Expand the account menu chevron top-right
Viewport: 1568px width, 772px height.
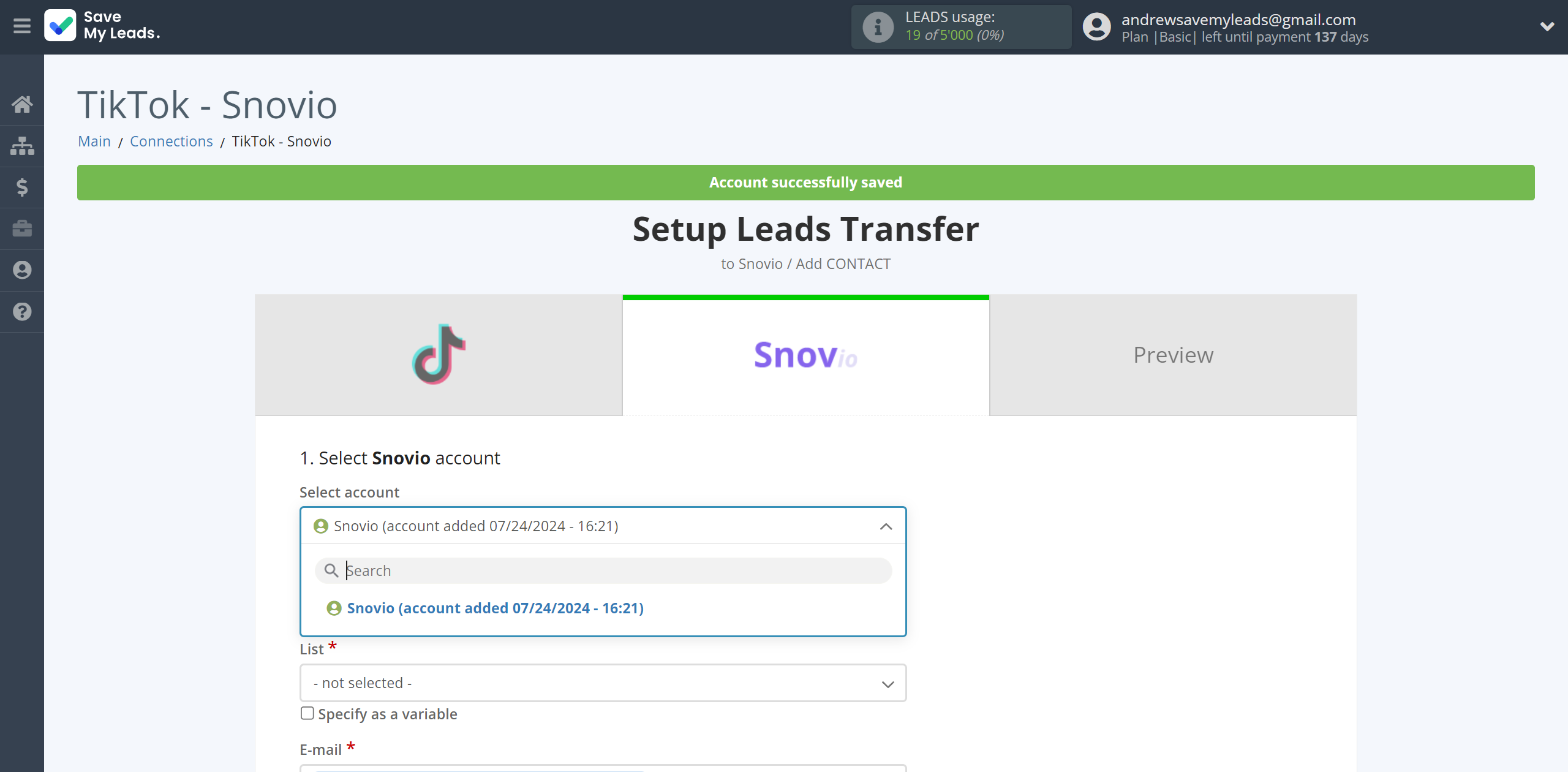[1544, 27]
